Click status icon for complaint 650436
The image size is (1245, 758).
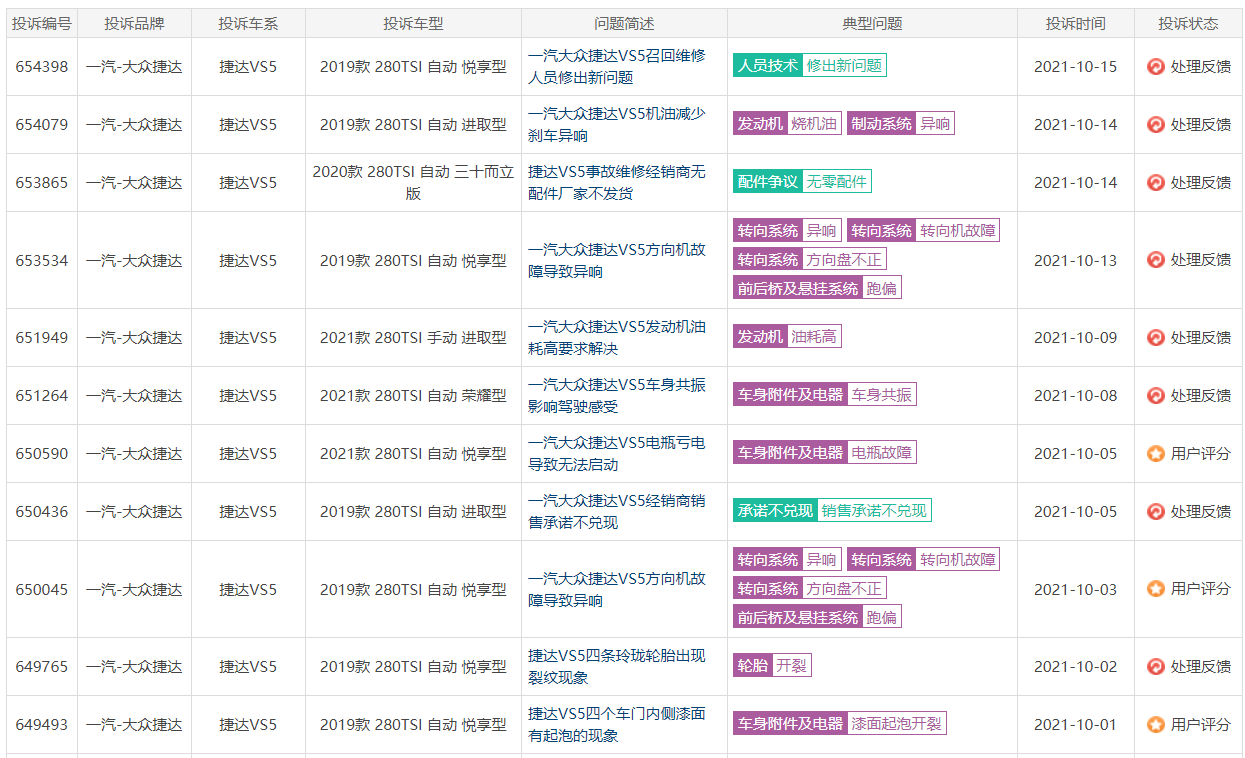(1156, 512)
